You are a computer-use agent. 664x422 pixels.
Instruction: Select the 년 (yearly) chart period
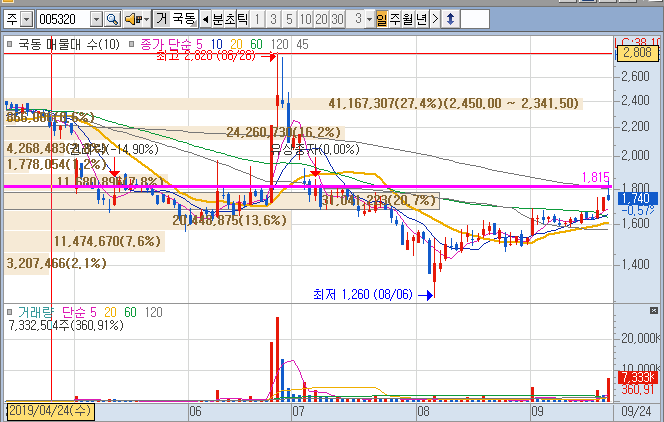pyautogui.click(x=421, y=19)
